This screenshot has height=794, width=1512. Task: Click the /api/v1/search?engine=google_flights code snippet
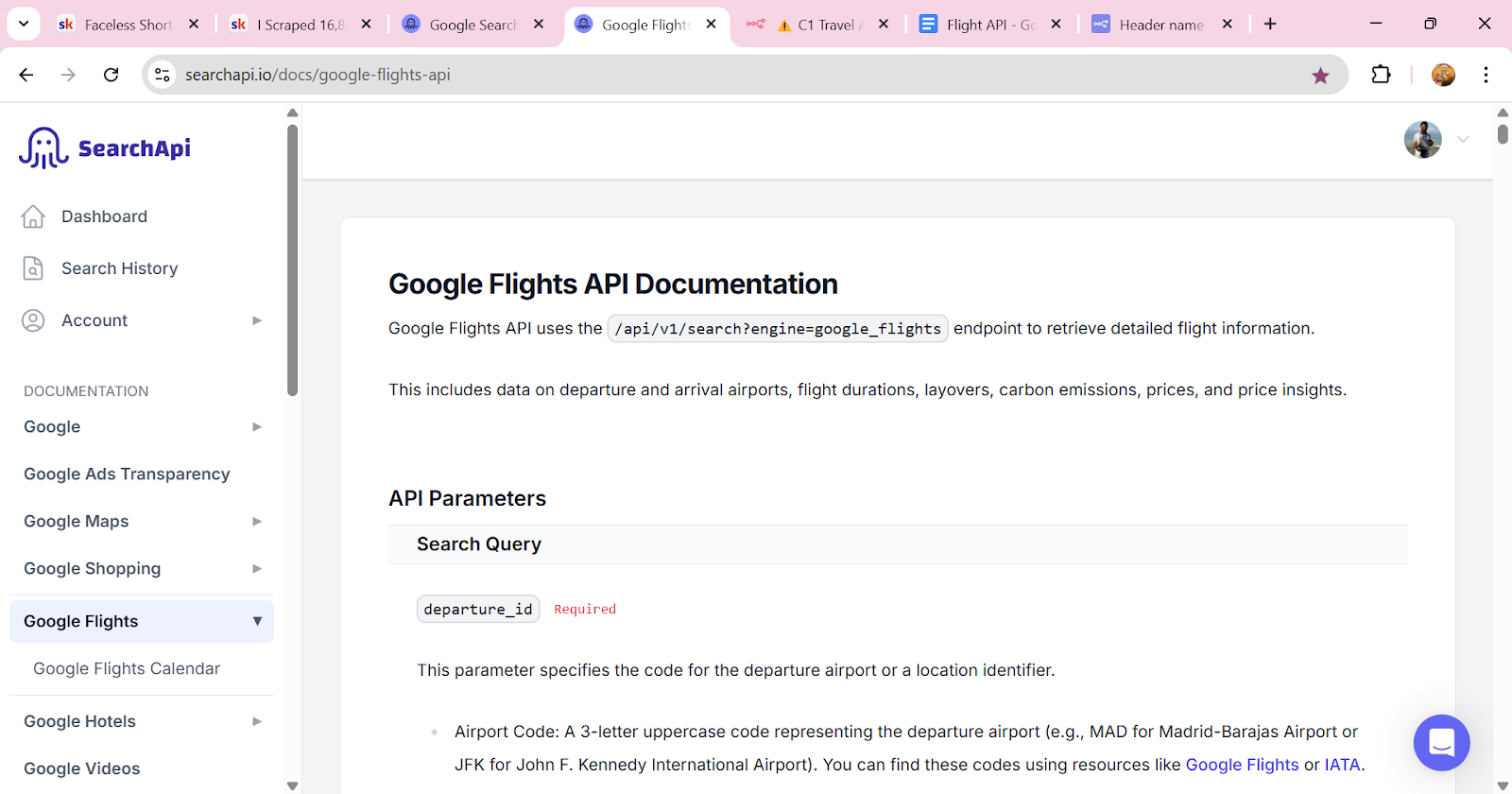[778, 328]
